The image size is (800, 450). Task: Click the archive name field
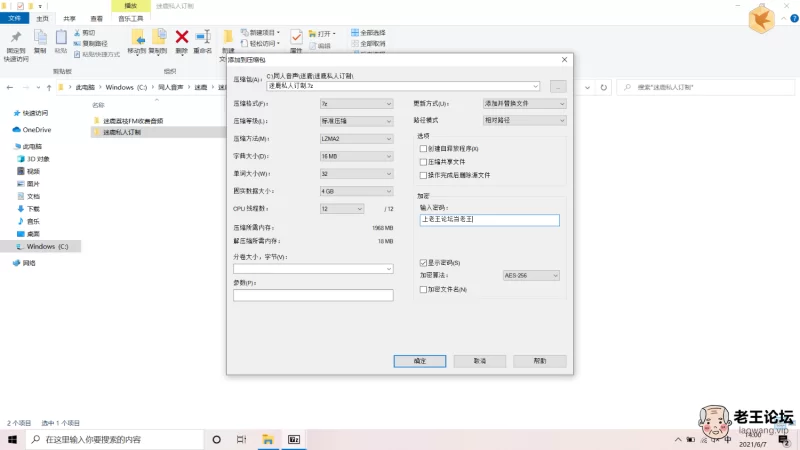(x=403, y=86)
